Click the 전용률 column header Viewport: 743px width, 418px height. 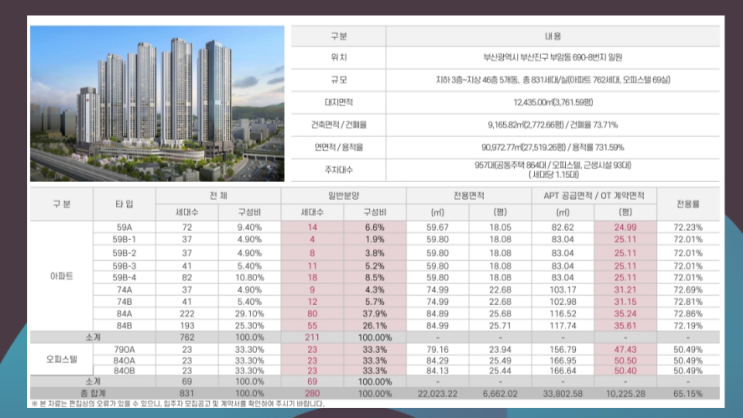[688, 204]
